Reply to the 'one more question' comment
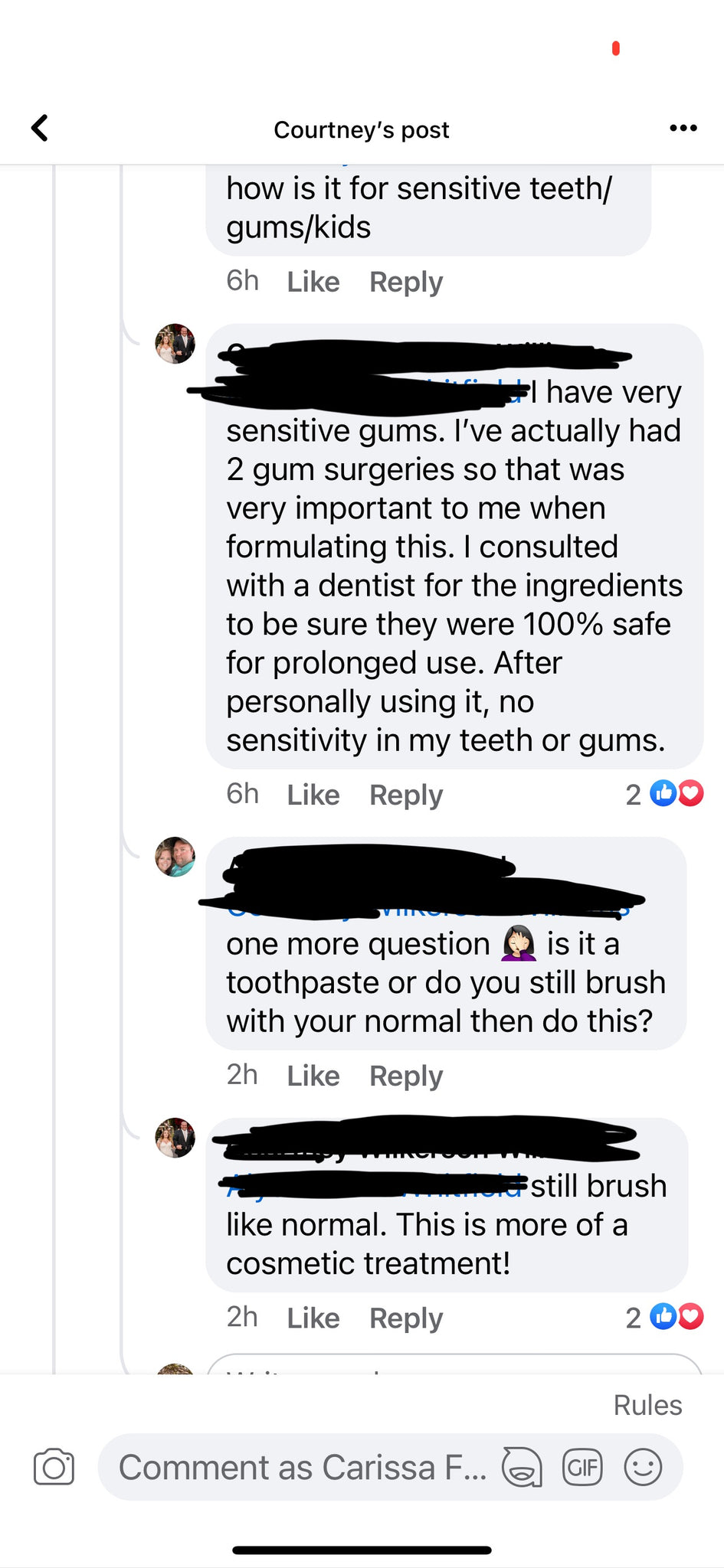 [406, 1076]
